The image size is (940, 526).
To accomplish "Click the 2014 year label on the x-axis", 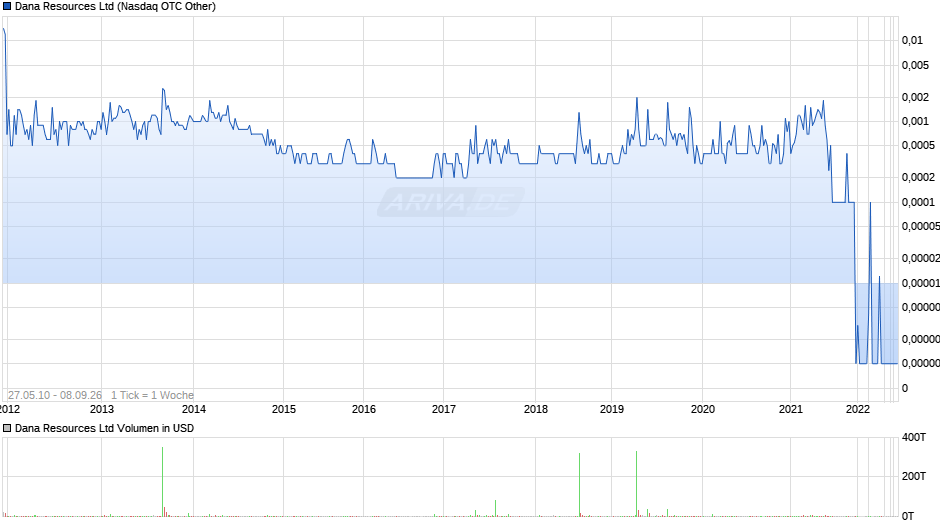I will [194, 409].
